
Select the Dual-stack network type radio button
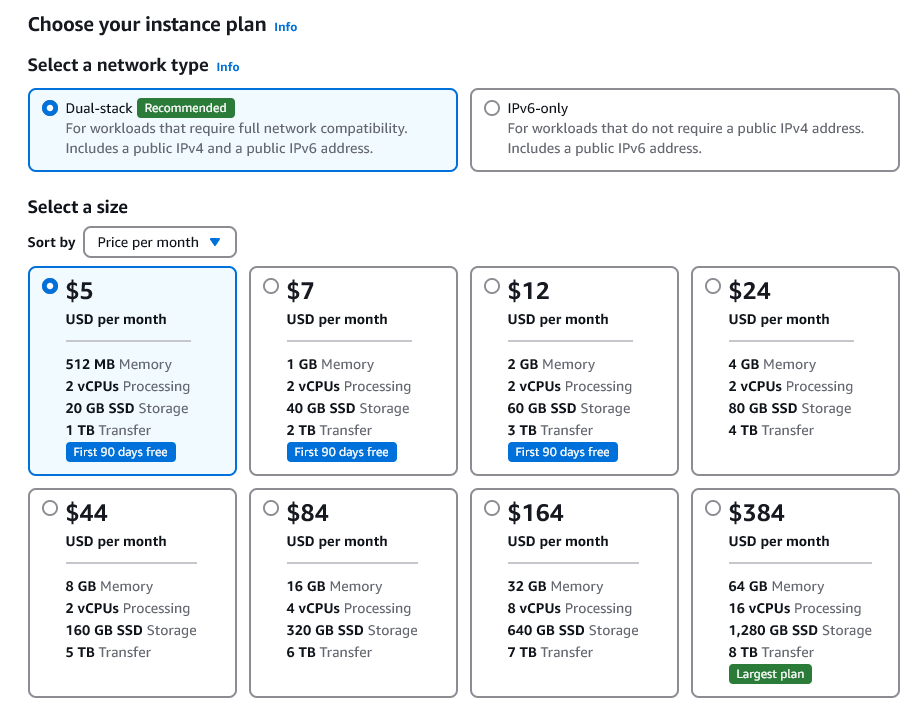[50, 108]
